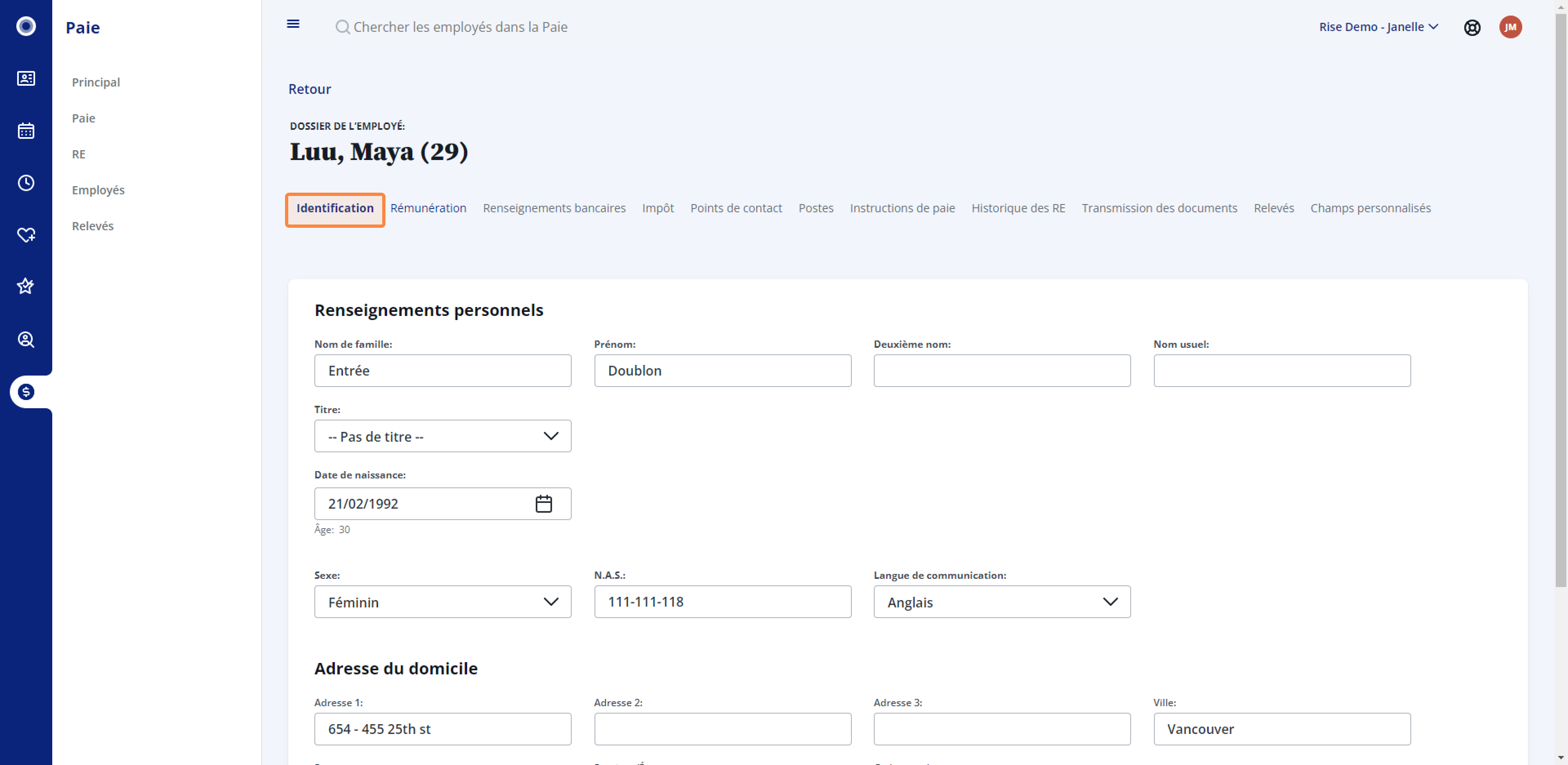Image resolution: width=1568 pixels, height=765 pixels.
Task: Click the Adresse du domicile heading
Action: coord(396,669)
